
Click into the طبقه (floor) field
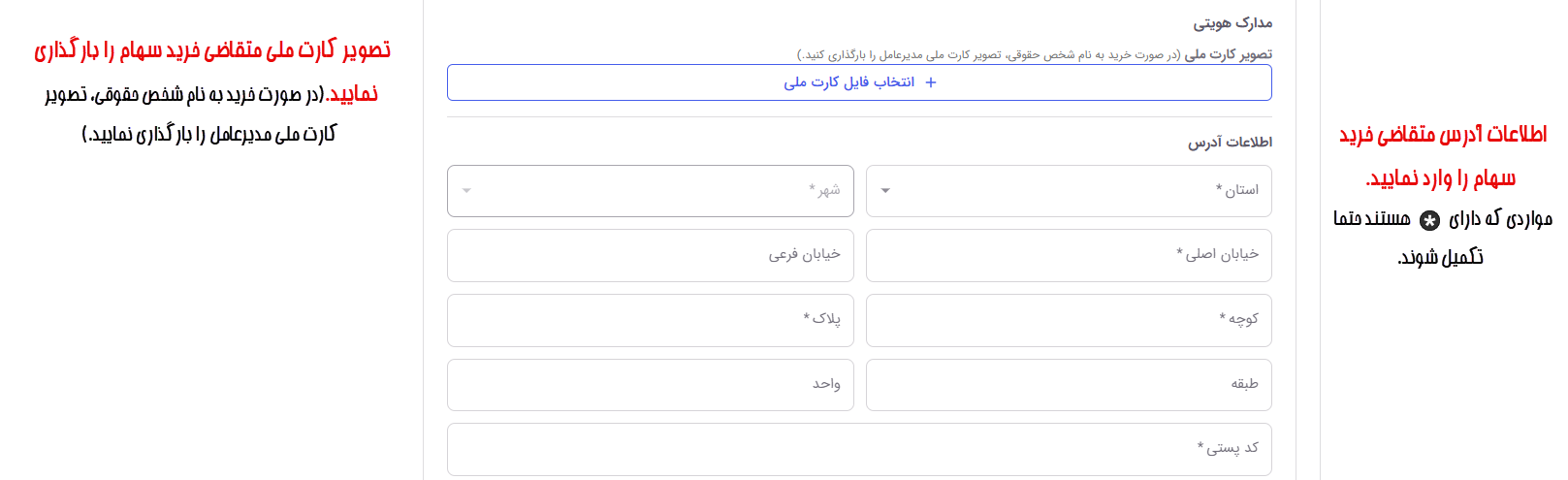tap(1069, 385)
